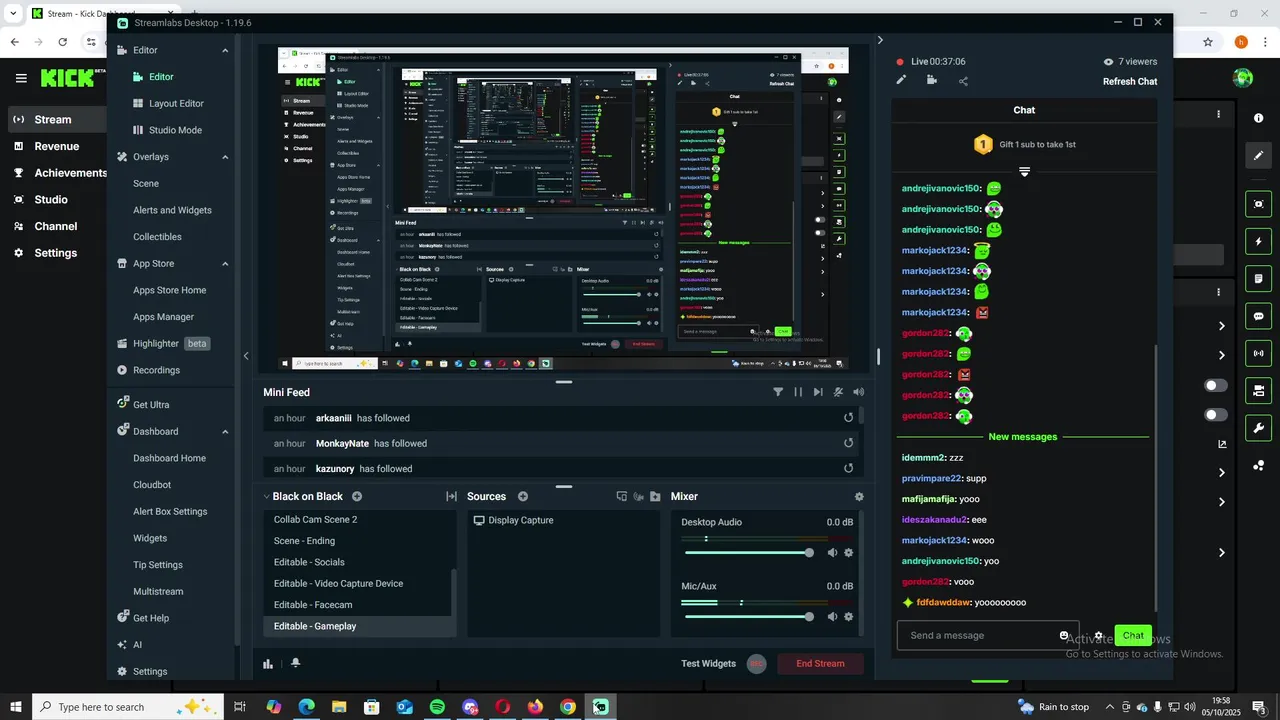Click Test Widgets

[x=709, y=663]
